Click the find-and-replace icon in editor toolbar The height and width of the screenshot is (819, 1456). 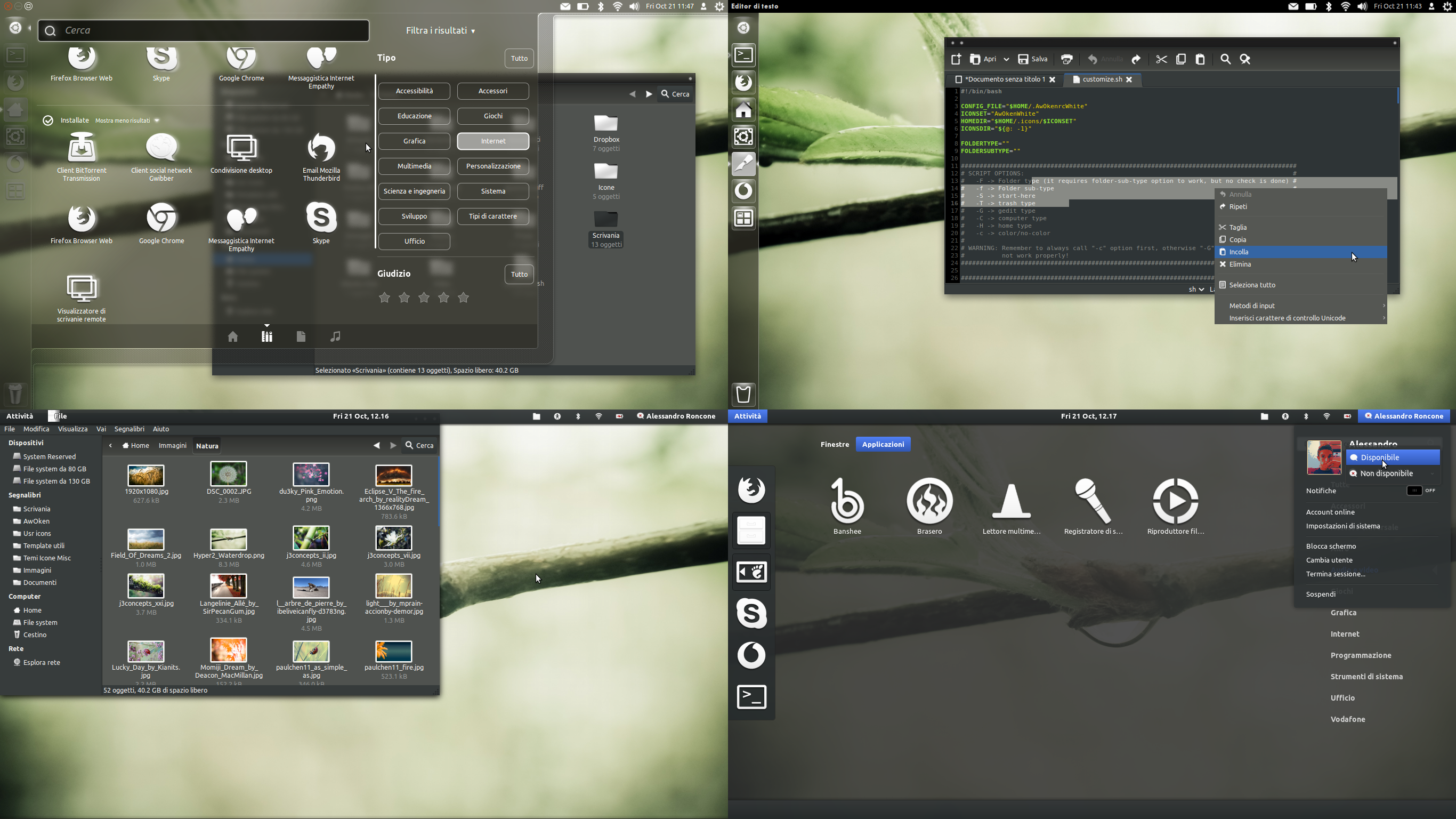point(1244,59)
